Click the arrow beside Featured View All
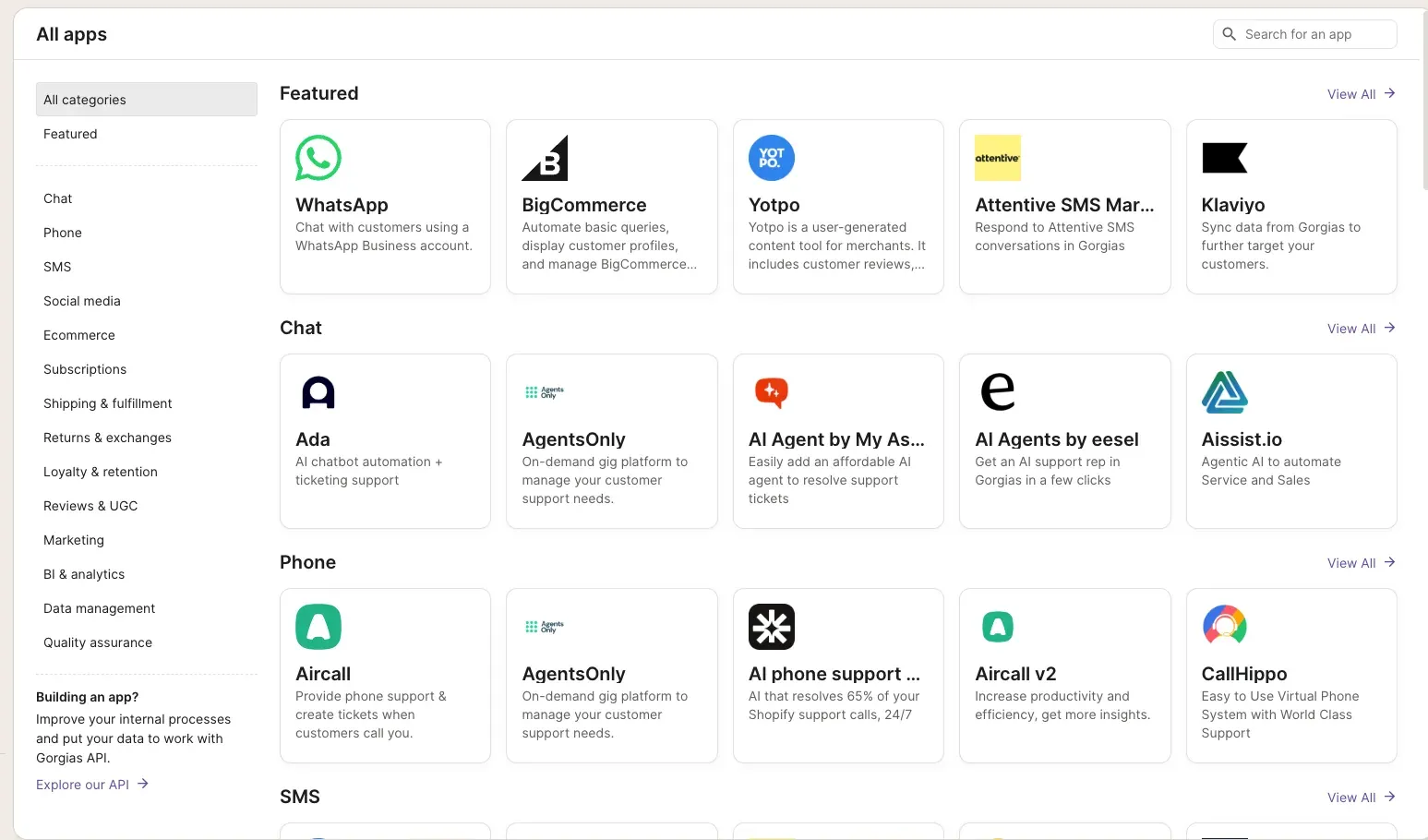Screen dimensions: 1428x840 1389,93
